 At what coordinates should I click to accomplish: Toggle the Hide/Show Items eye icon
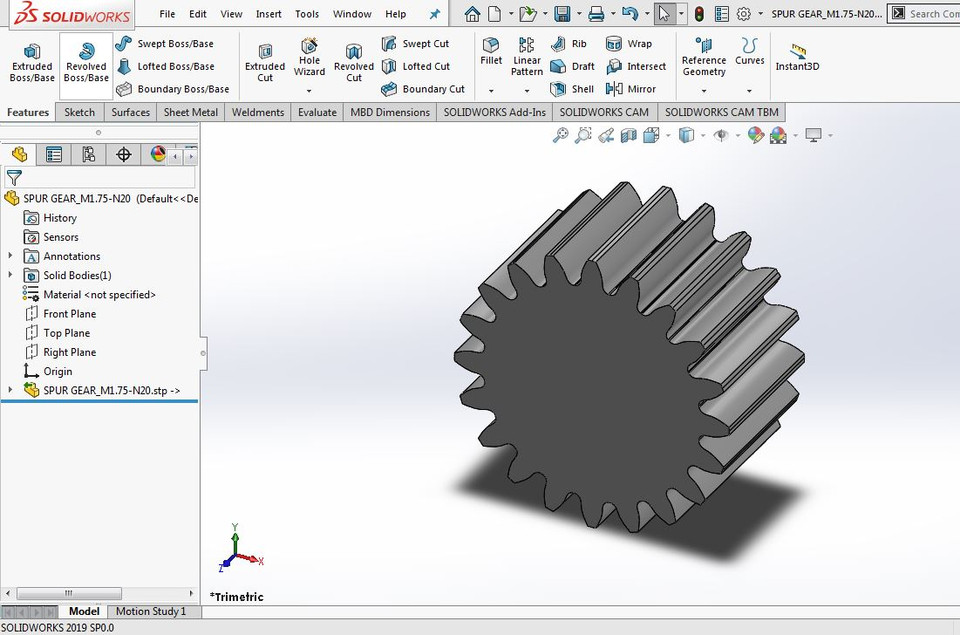723,134
